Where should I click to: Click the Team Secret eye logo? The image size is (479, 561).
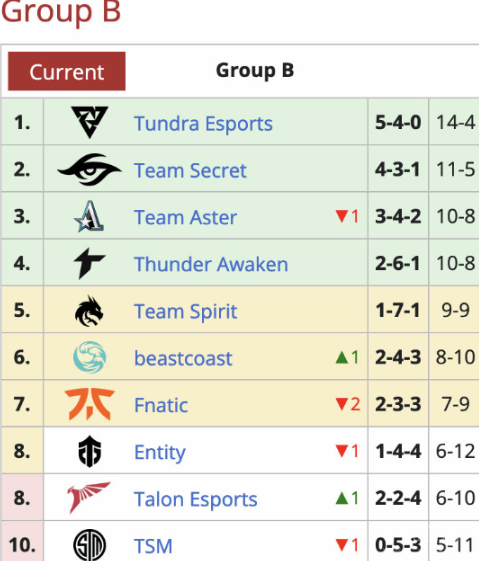[89, 170]
